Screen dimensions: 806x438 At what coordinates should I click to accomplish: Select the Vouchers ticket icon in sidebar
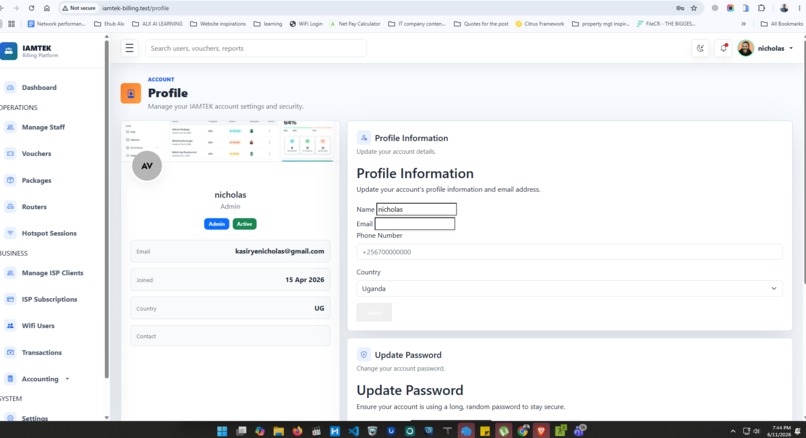point(10,153)
